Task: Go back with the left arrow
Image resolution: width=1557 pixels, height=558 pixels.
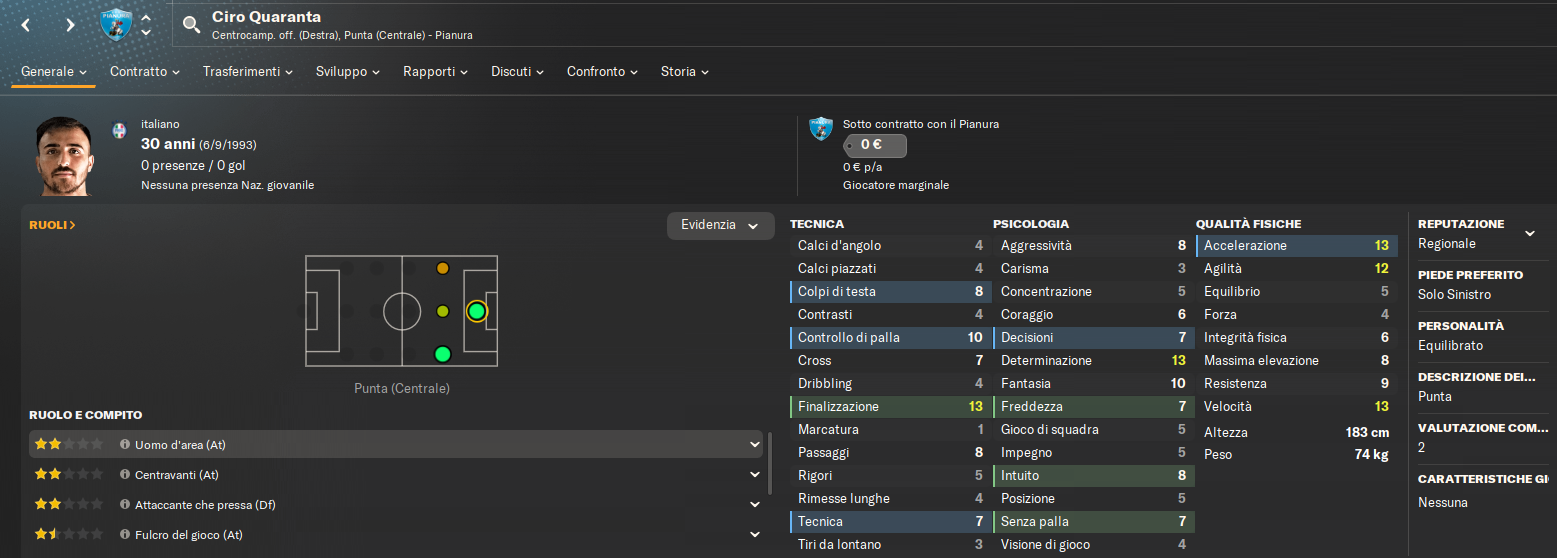Action: click(26, 24)
